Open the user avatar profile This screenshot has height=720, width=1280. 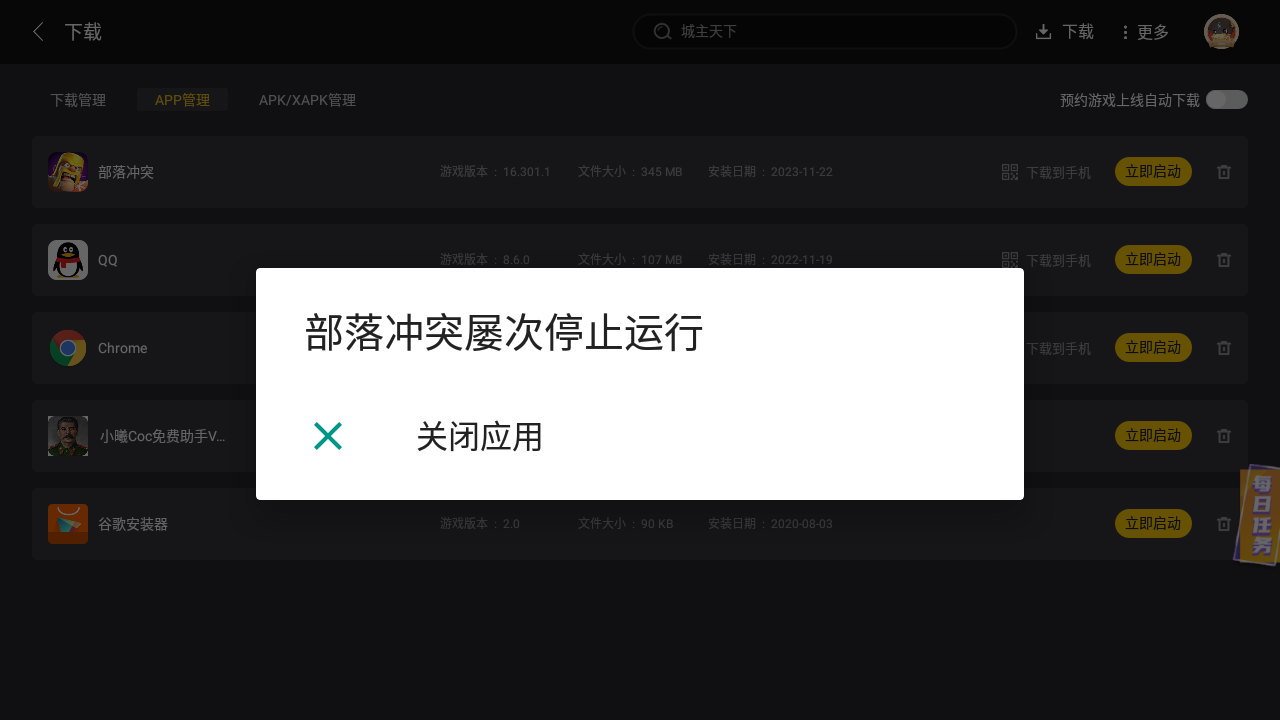click(x=1221, y=32)
